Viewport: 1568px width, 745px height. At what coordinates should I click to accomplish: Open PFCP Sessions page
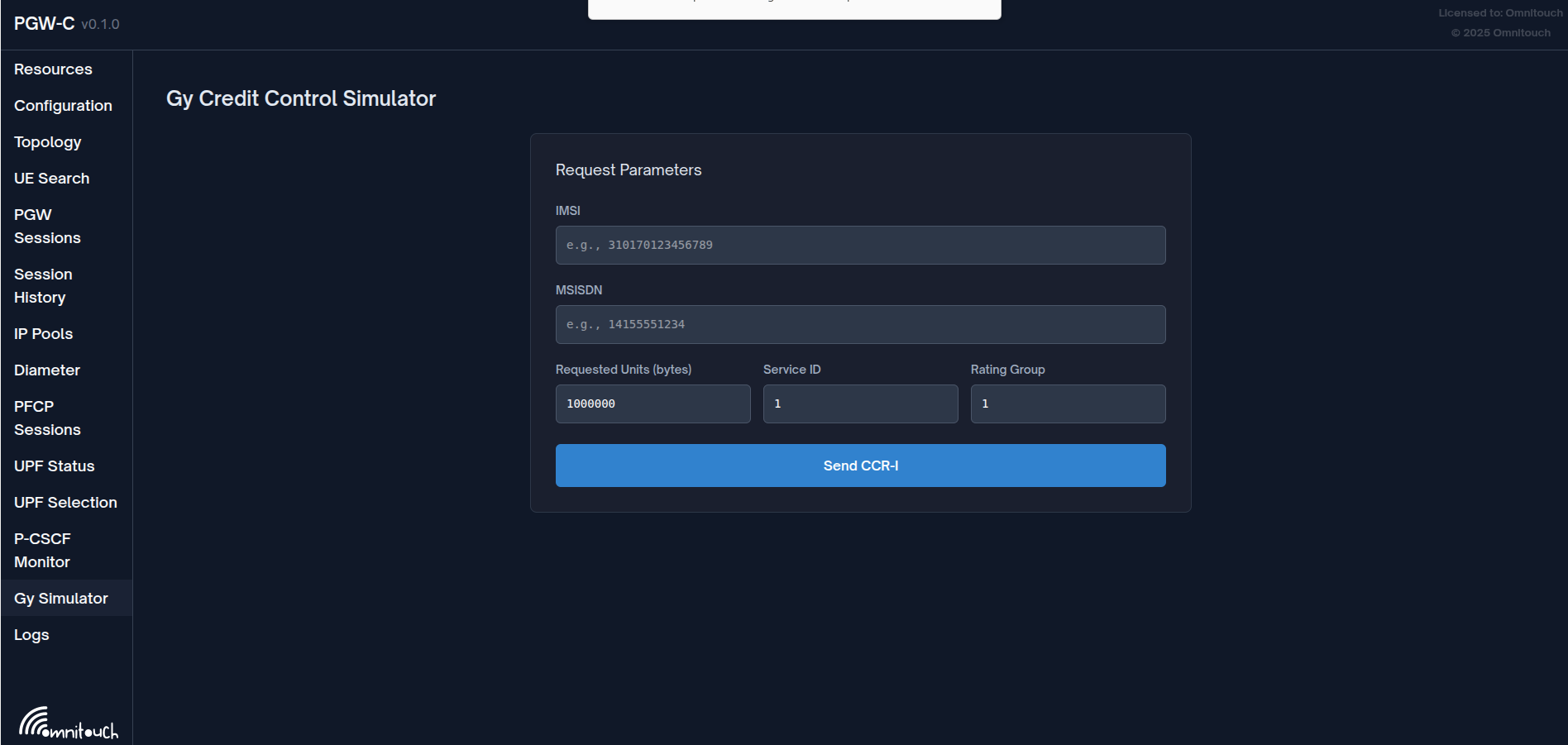coord(47,418)
